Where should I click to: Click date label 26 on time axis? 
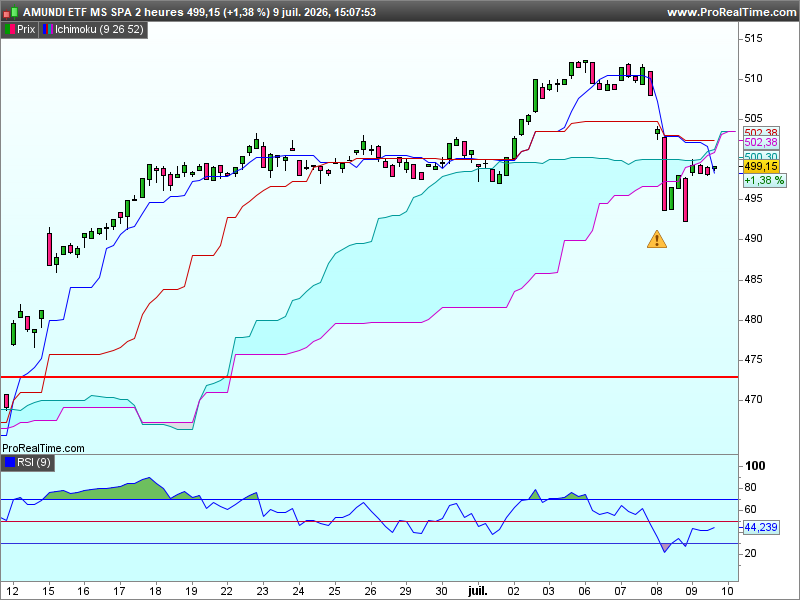(x=370, y=591)
